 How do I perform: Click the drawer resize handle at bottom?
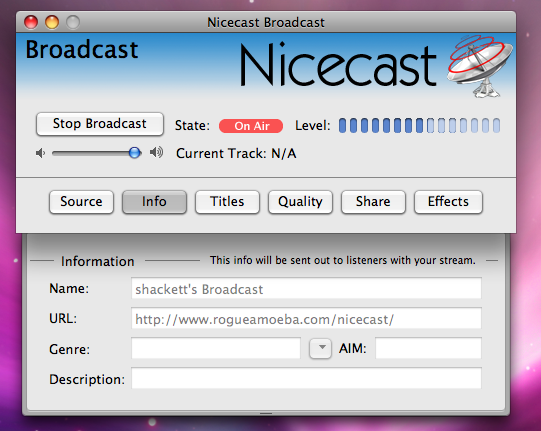click(x=266, y=413)
